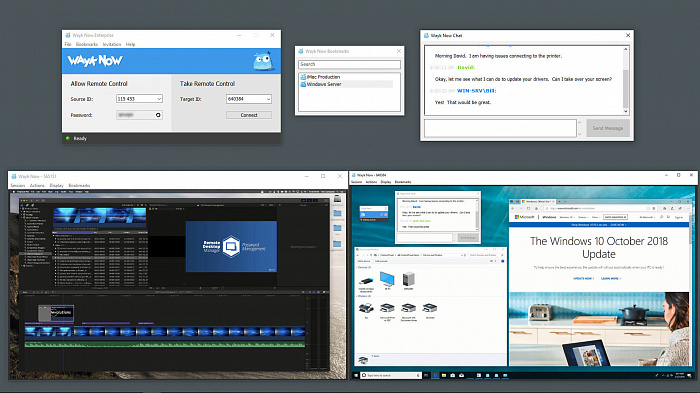700x393 pixels.
Task: Open the Display menu in Windows session
Action: pos(386,182)
